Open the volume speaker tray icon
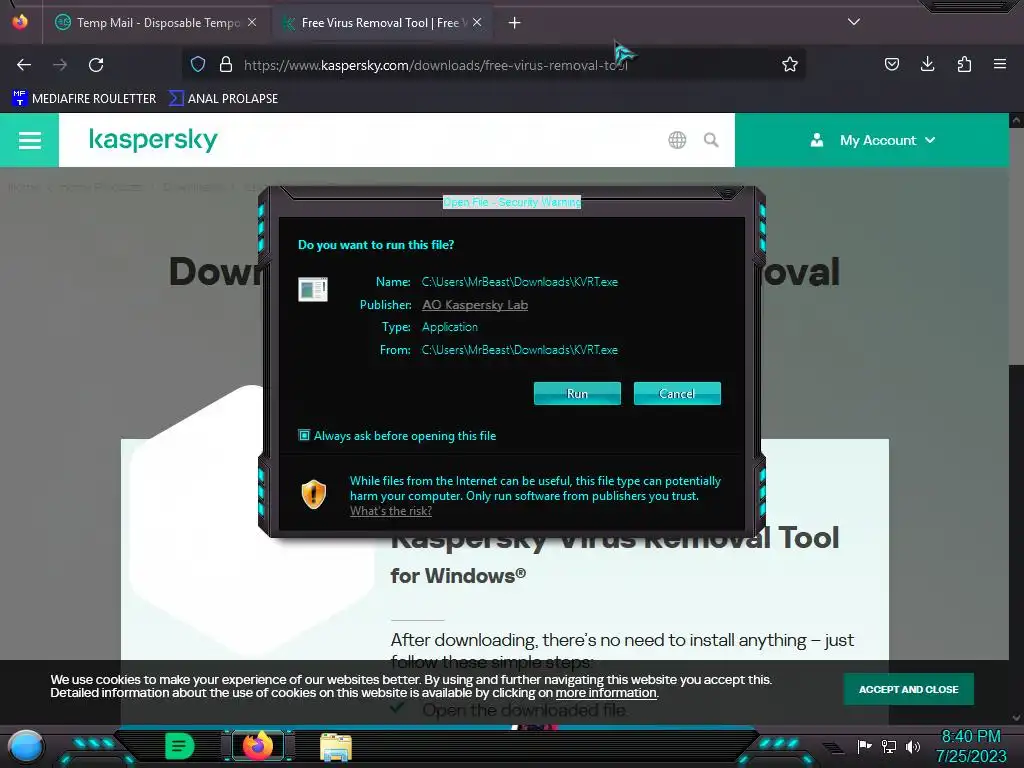Viewport: 1024px width, 768px height. [x=913, y=746]
